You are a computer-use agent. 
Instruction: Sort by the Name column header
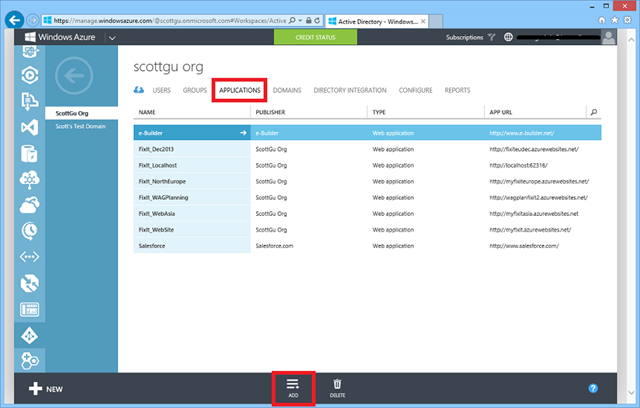click(x=147, y=112)
